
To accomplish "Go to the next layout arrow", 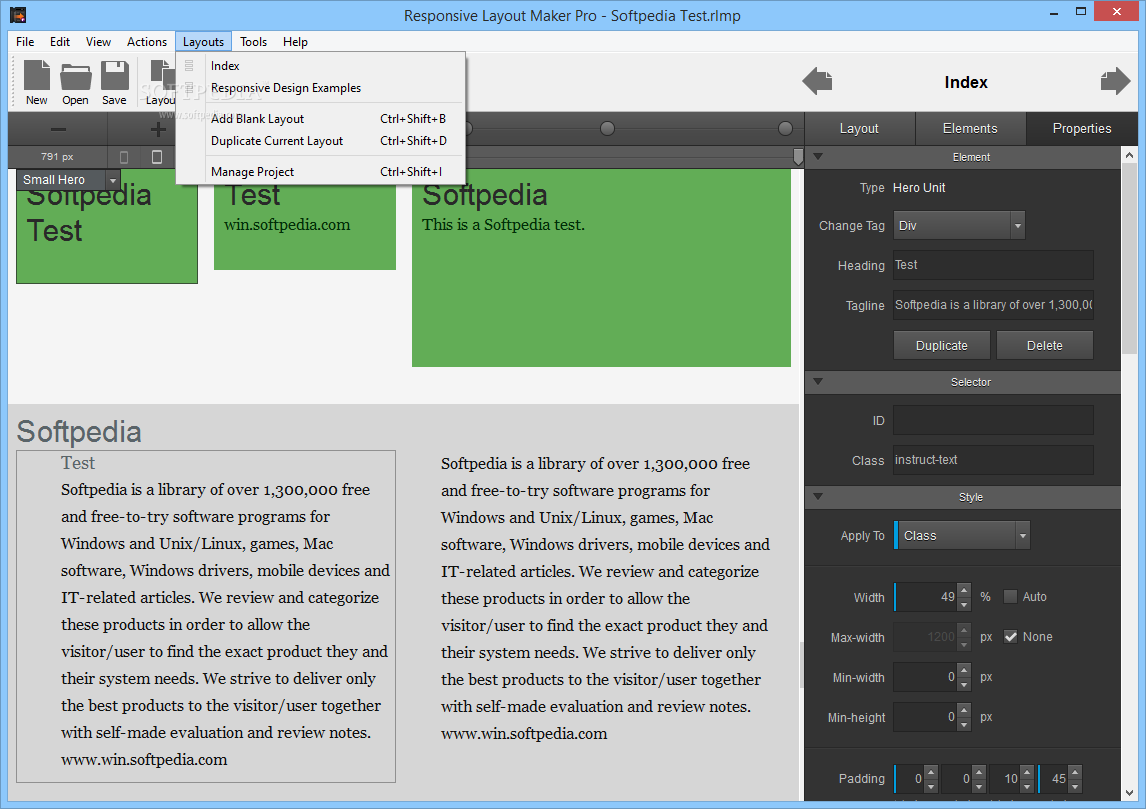I will pyautogui.click(x=1115, y=81).
